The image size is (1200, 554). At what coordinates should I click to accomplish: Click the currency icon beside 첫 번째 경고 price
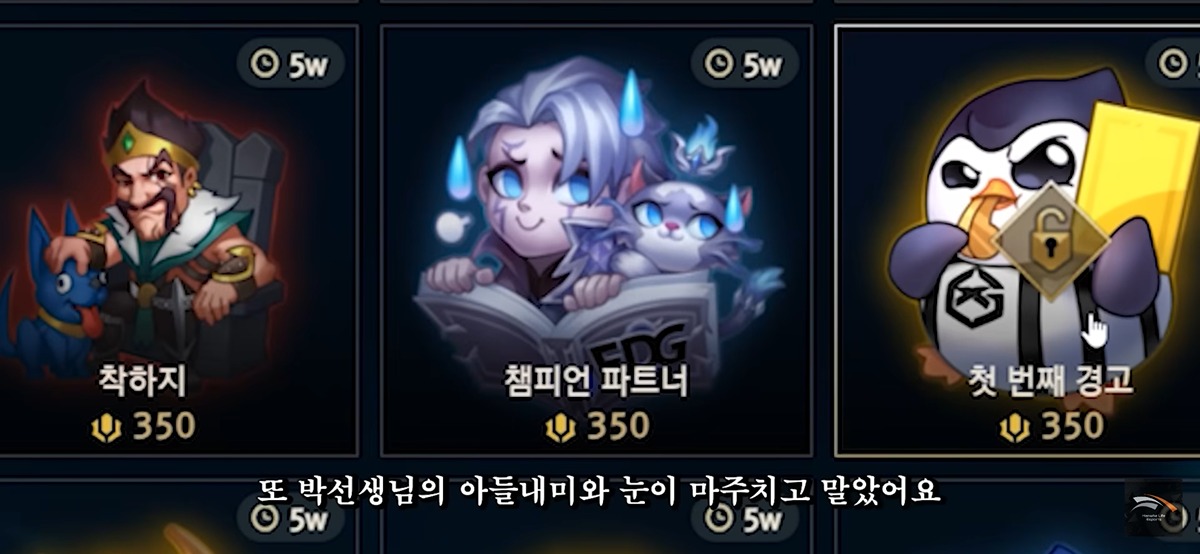coord(1015,427)
